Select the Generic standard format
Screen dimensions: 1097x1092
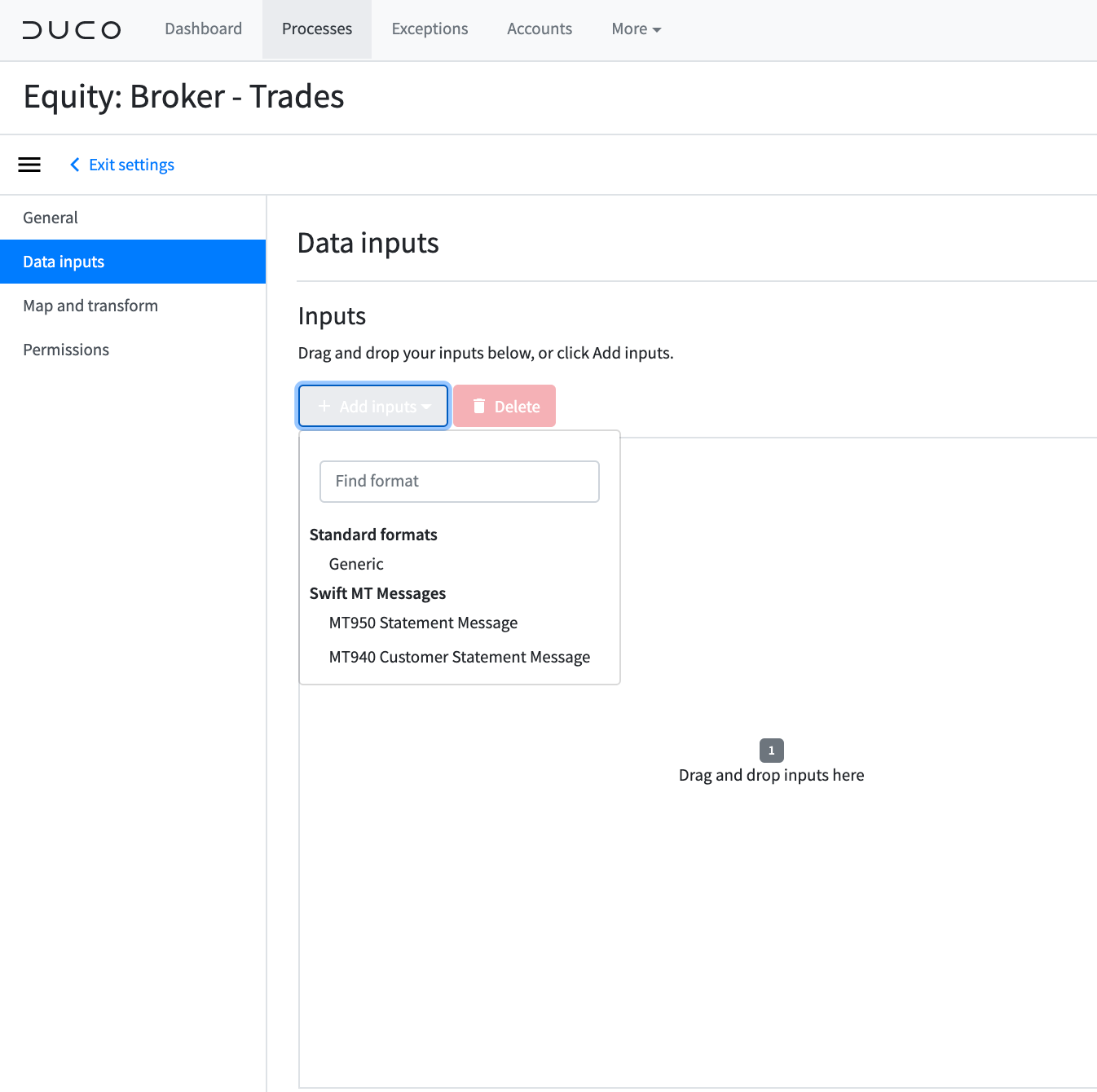356,563
